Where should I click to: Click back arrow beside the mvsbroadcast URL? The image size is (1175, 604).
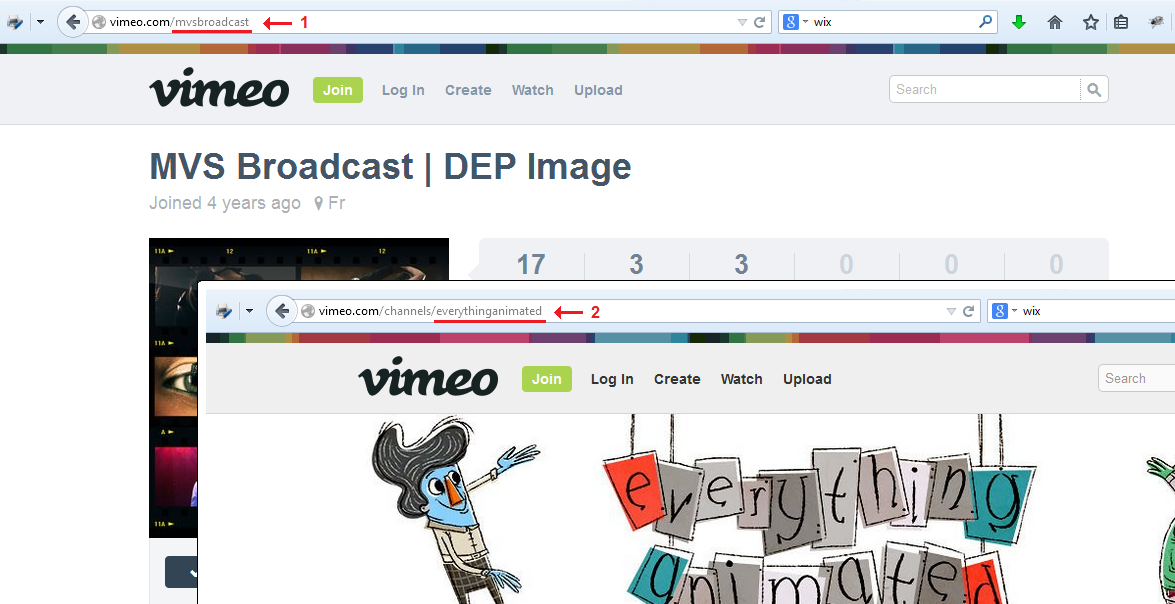(73, 22)
